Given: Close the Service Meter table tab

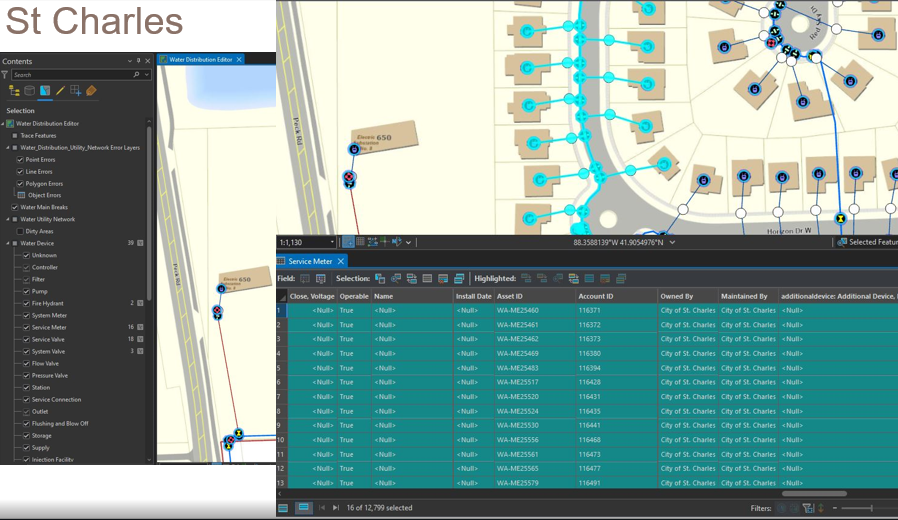Looking at the screenshot, I should click(x=341, y=261).
